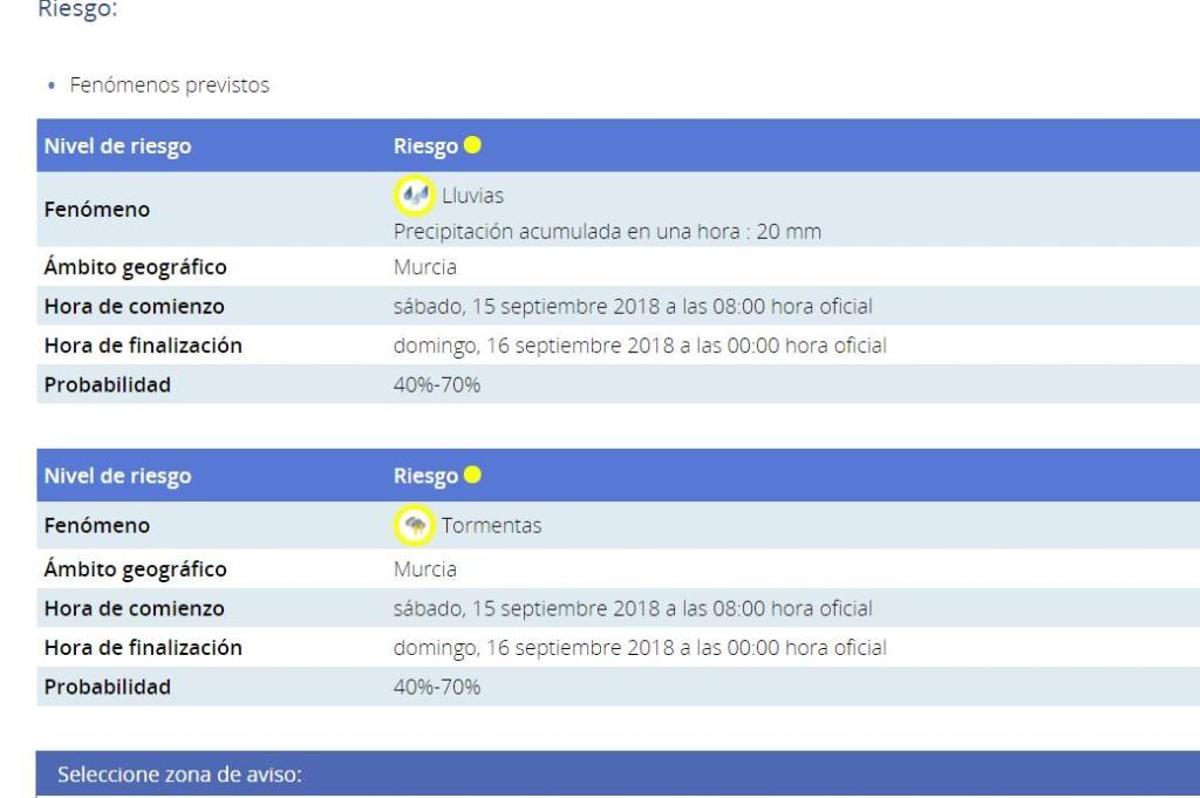Click the Fenómenos previstos bullet item
Screen dimensions: 1200x798
169,85
